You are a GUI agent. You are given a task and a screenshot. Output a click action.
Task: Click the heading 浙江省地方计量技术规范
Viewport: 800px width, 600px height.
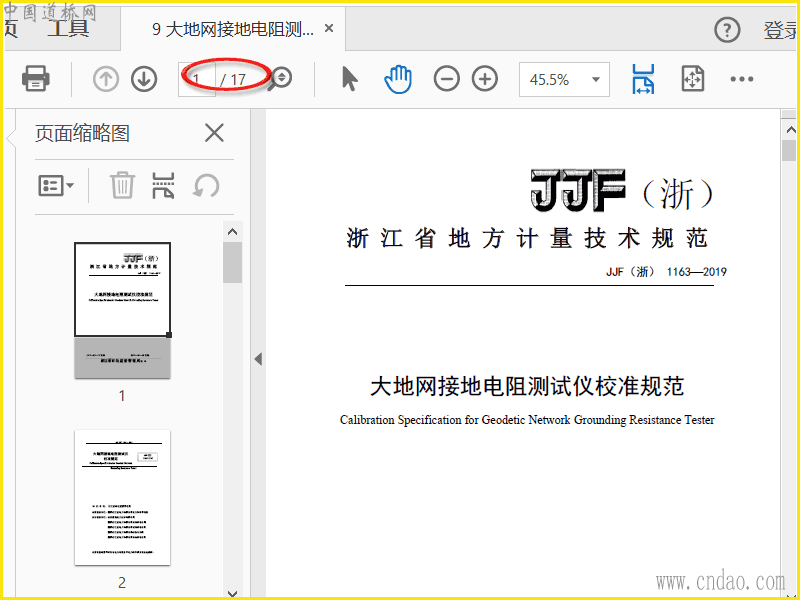click(x=527, y=238)
